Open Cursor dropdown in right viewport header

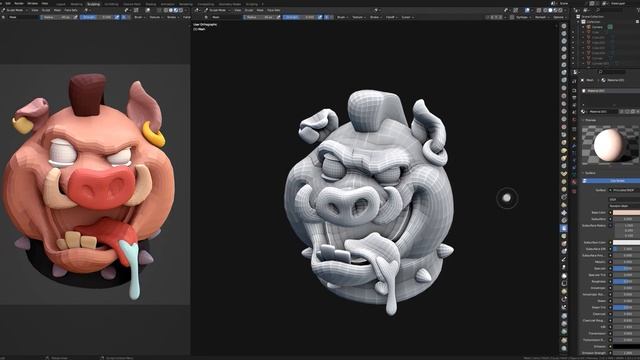[x=407, y=18]
